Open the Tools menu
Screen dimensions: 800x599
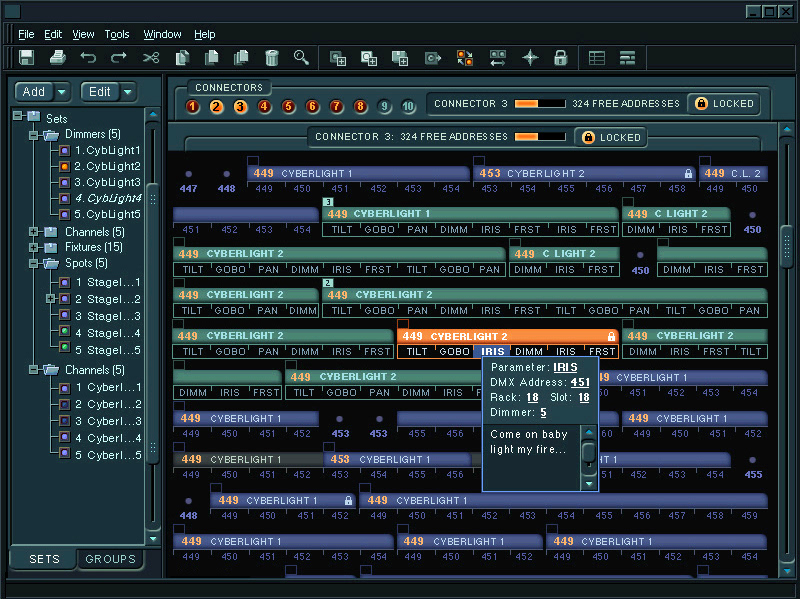point(117,34)
